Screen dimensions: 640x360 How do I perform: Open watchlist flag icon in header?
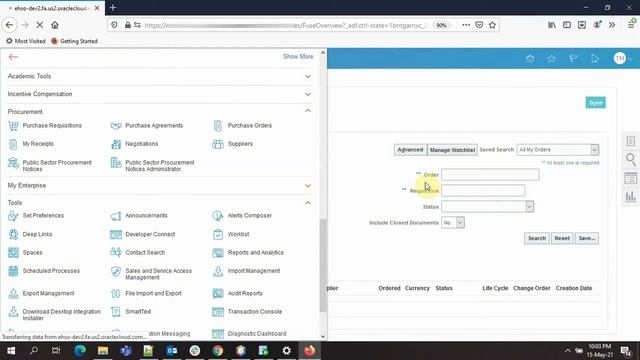point(573,59)
